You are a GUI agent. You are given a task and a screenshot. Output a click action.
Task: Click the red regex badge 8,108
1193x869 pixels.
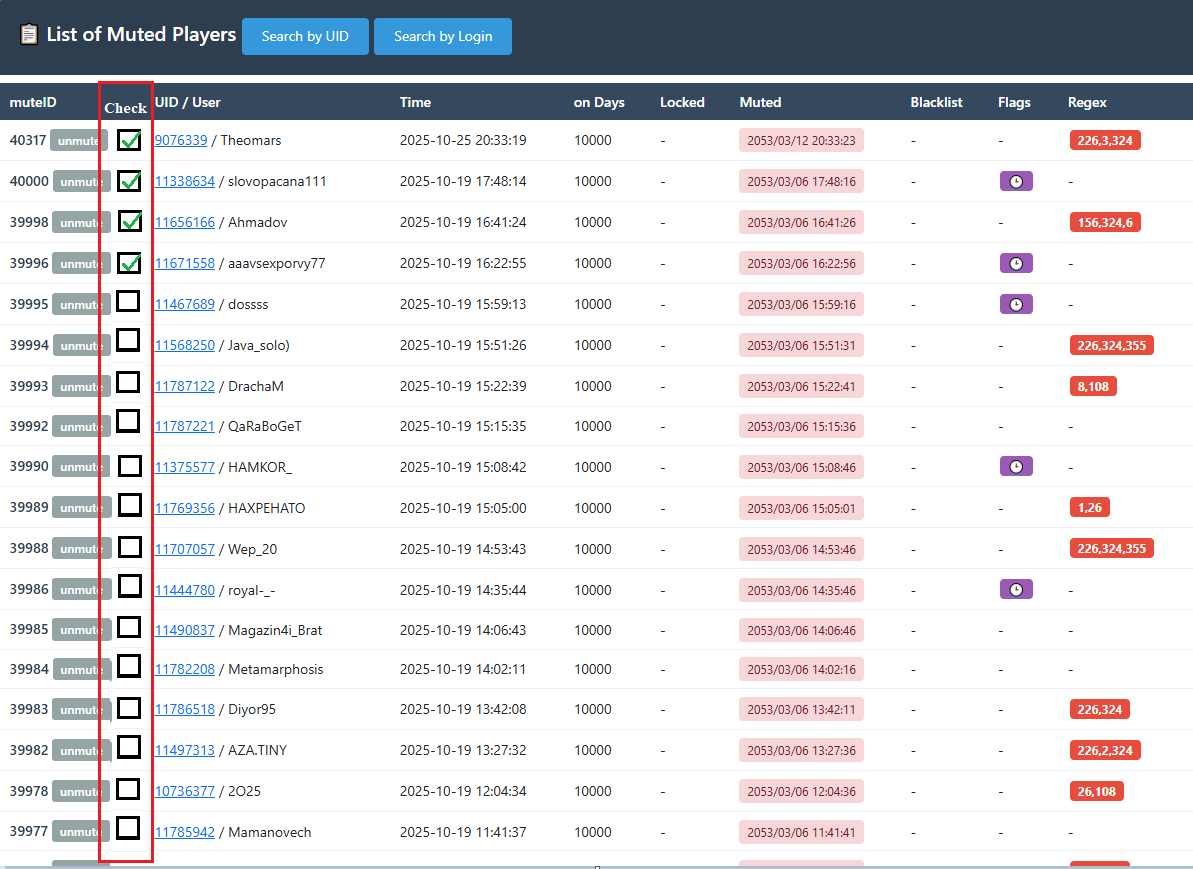(1093, 386)
